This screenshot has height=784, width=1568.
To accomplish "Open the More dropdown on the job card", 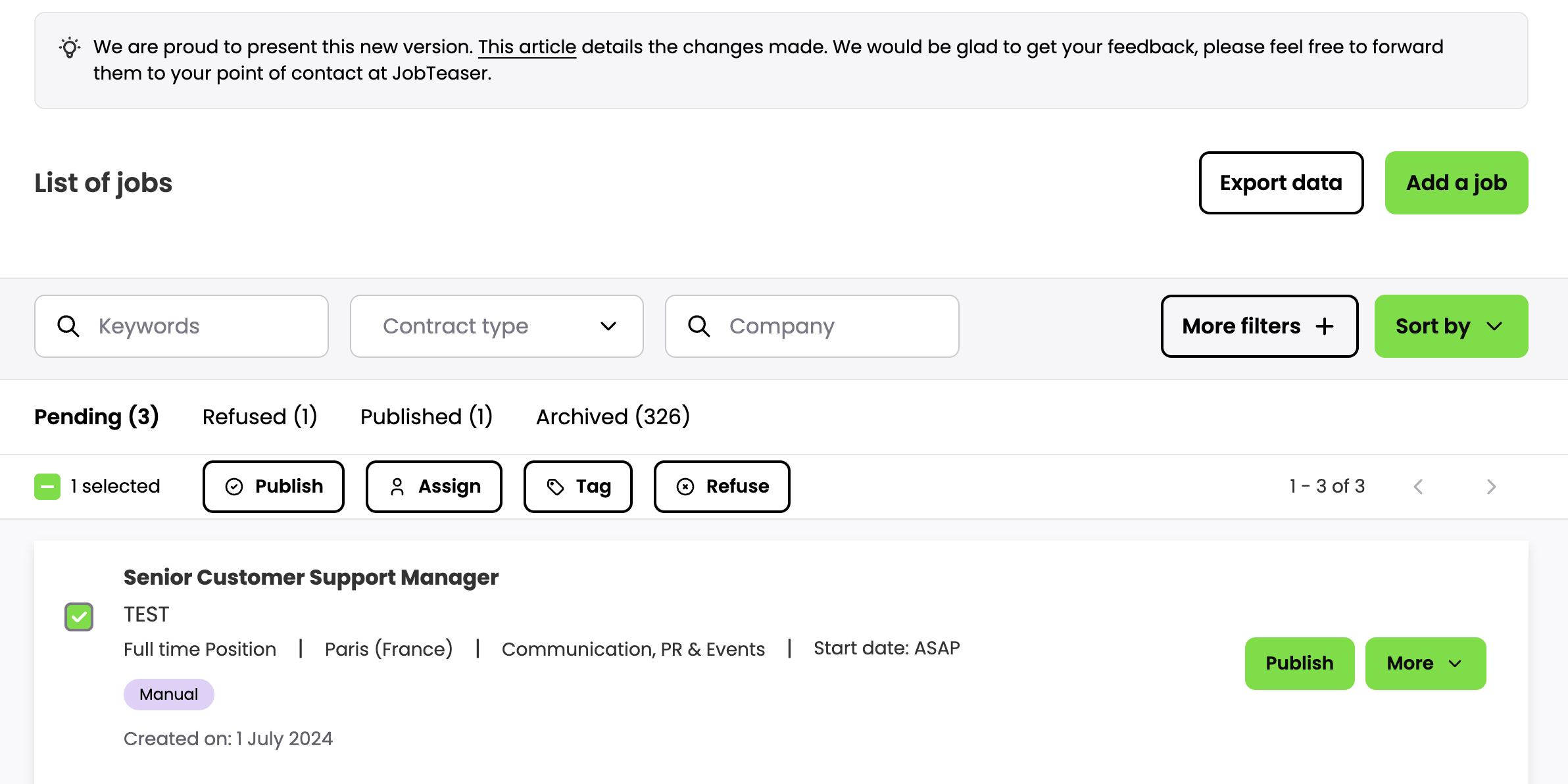I will 1425,664.
